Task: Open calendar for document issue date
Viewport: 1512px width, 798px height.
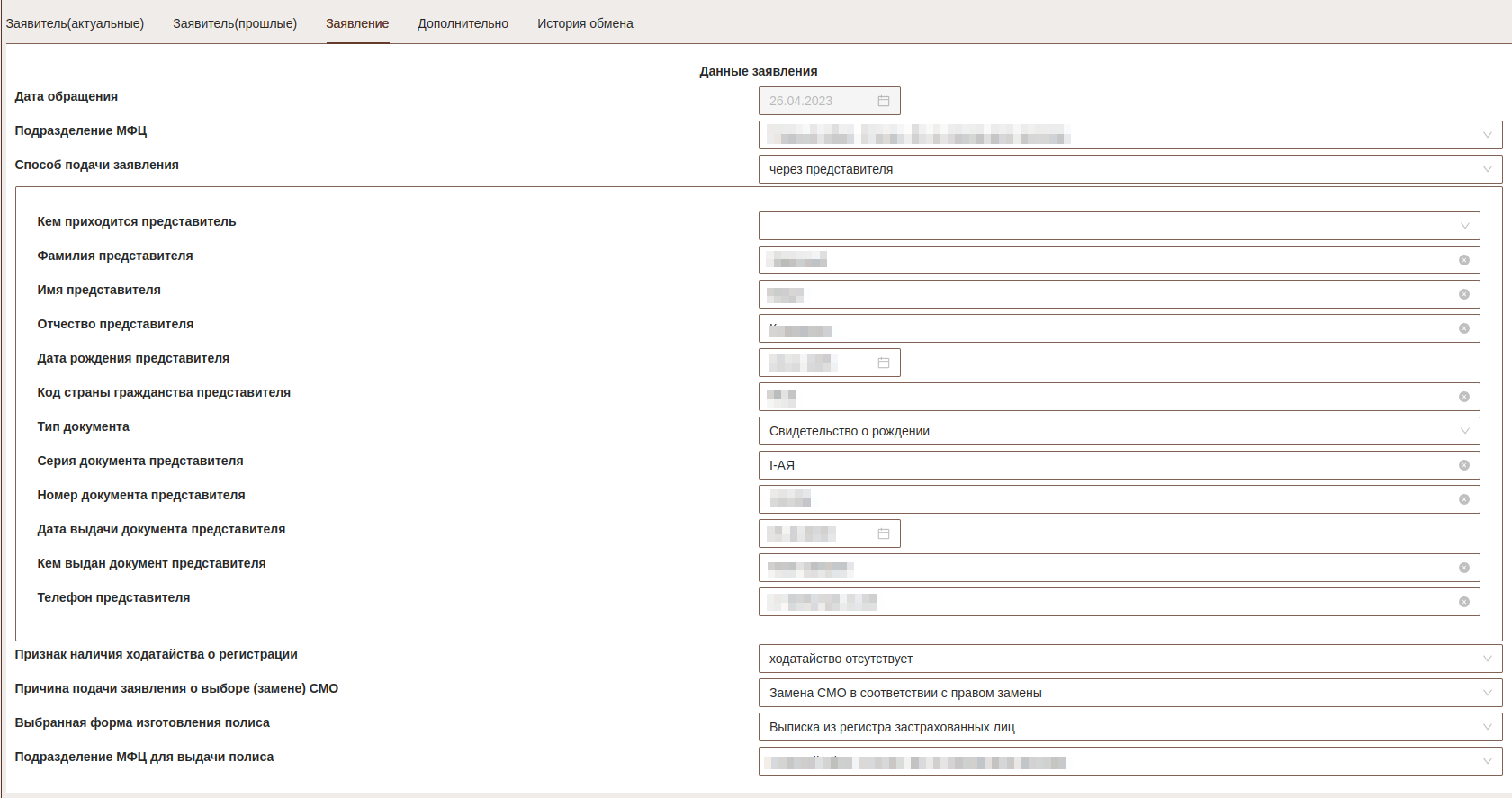Action: tap(883, 533)
